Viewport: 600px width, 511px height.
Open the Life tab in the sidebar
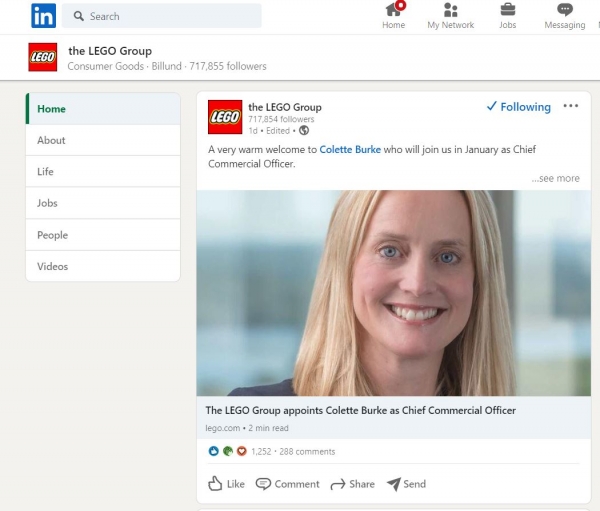coord(103,171)
